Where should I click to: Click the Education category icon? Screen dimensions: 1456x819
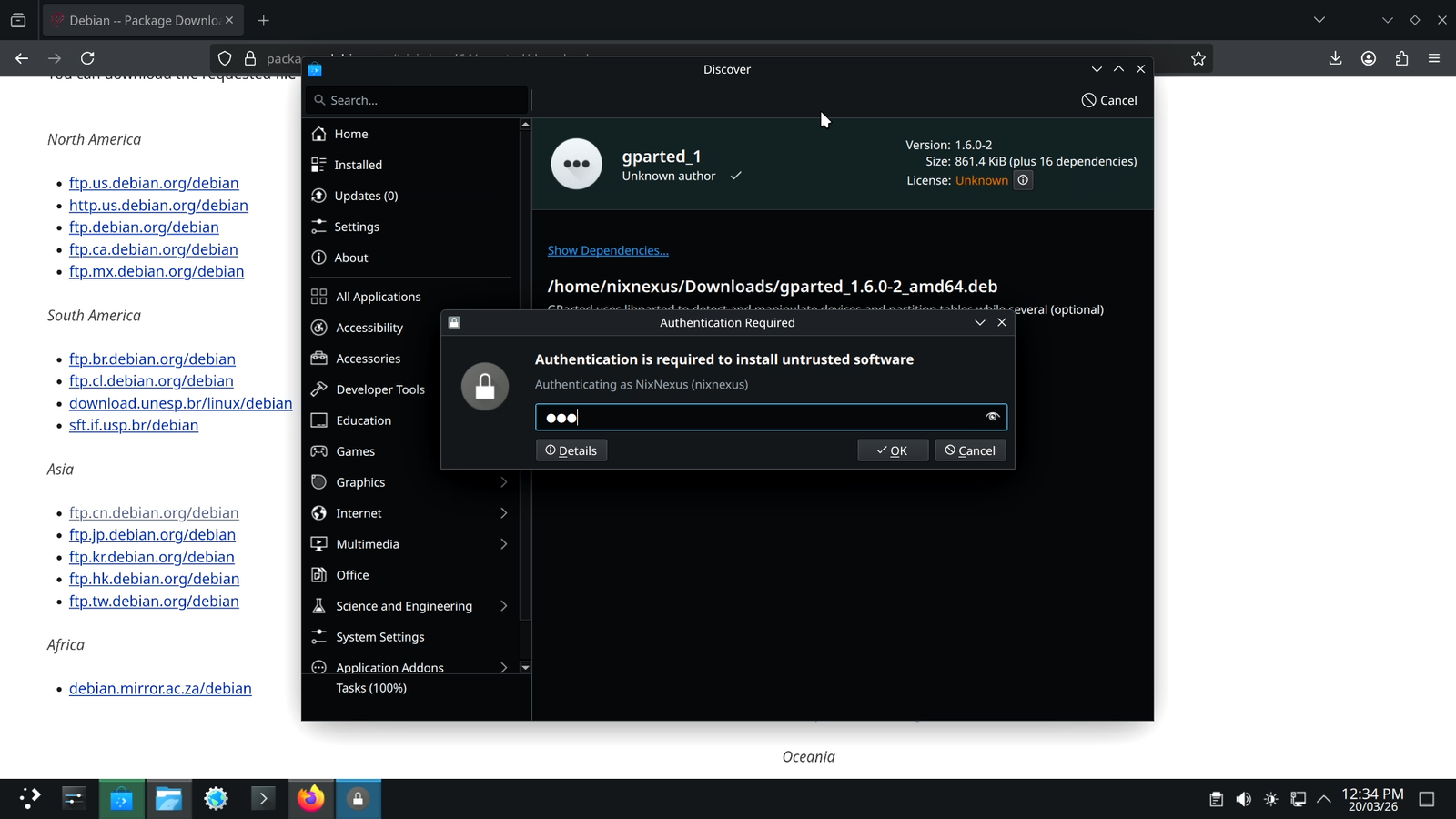[318, 420]
